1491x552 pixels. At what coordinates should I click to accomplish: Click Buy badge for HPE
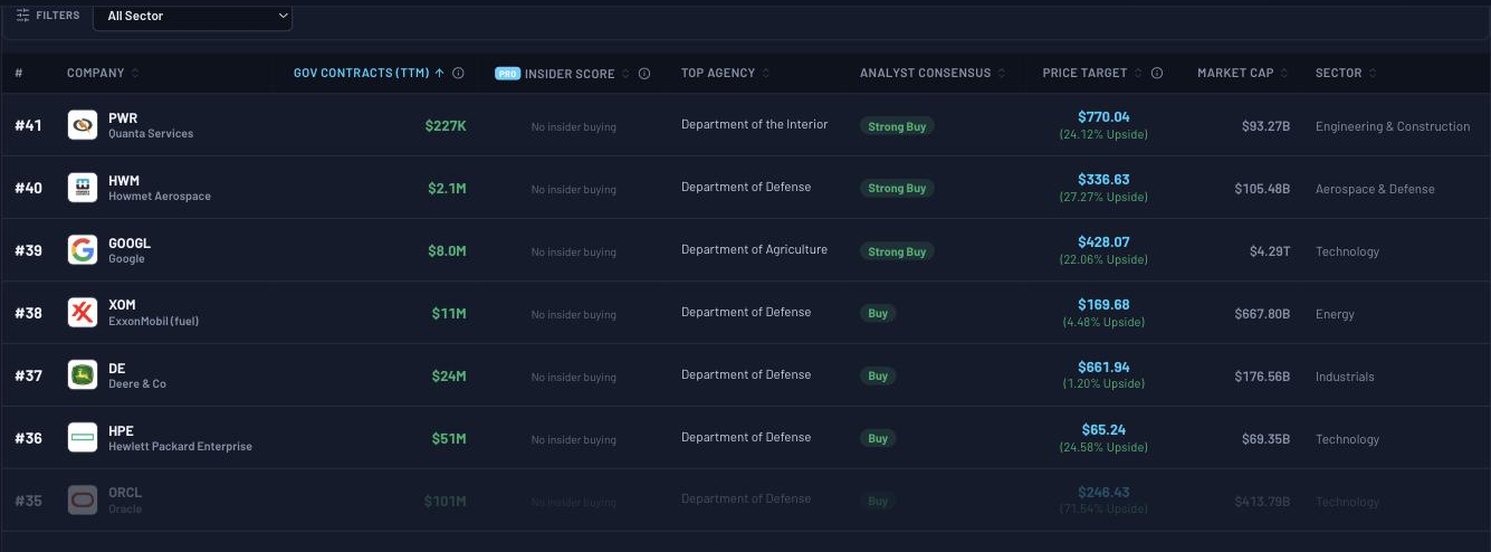(x=878, y=438)
